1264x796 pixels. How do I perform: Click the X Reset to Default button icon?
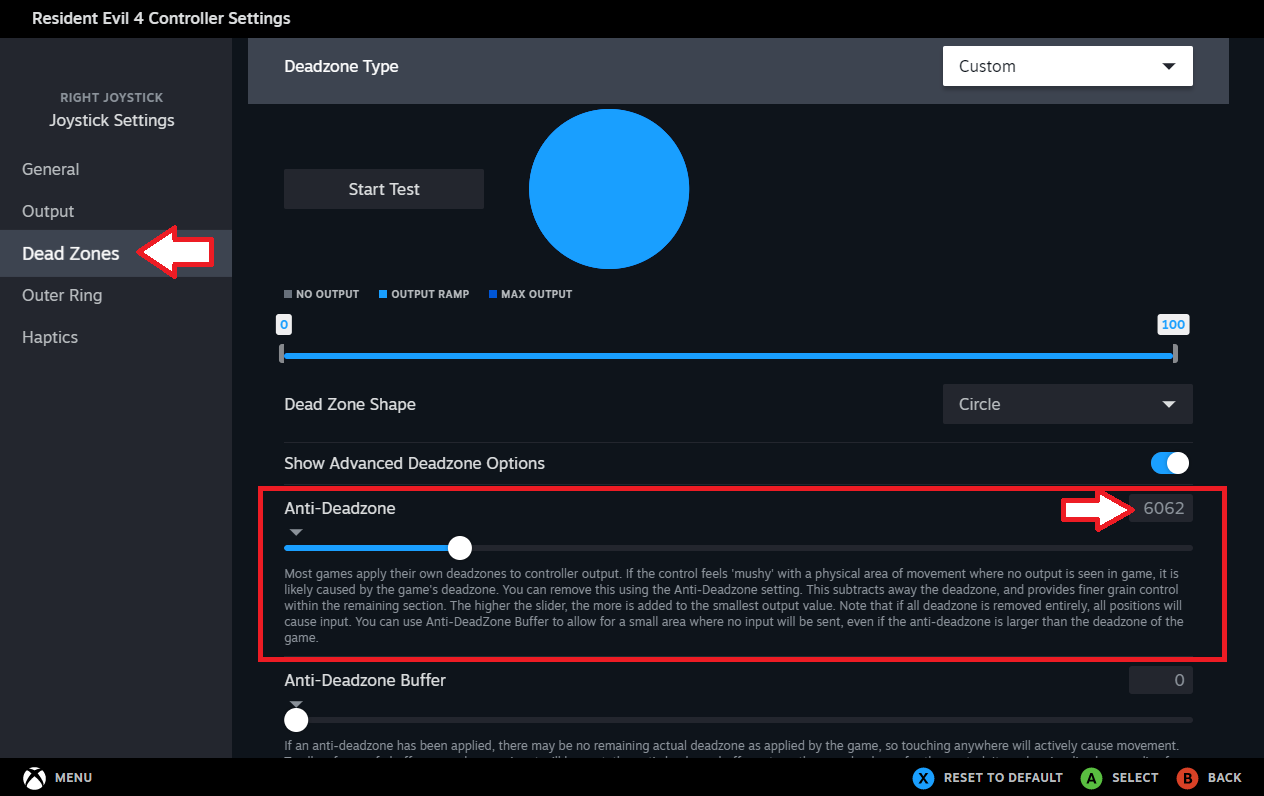923,777
